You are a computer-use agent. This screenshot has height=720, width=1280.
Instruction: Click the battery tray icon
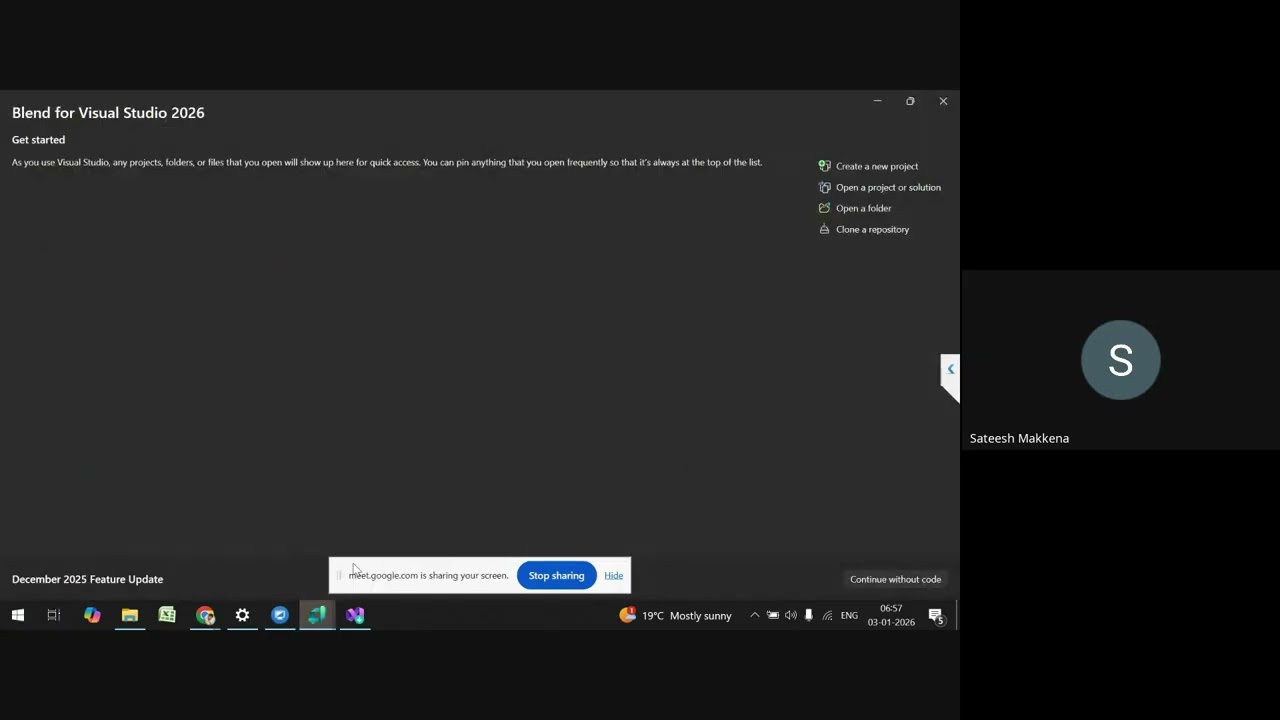click(773, 615)
